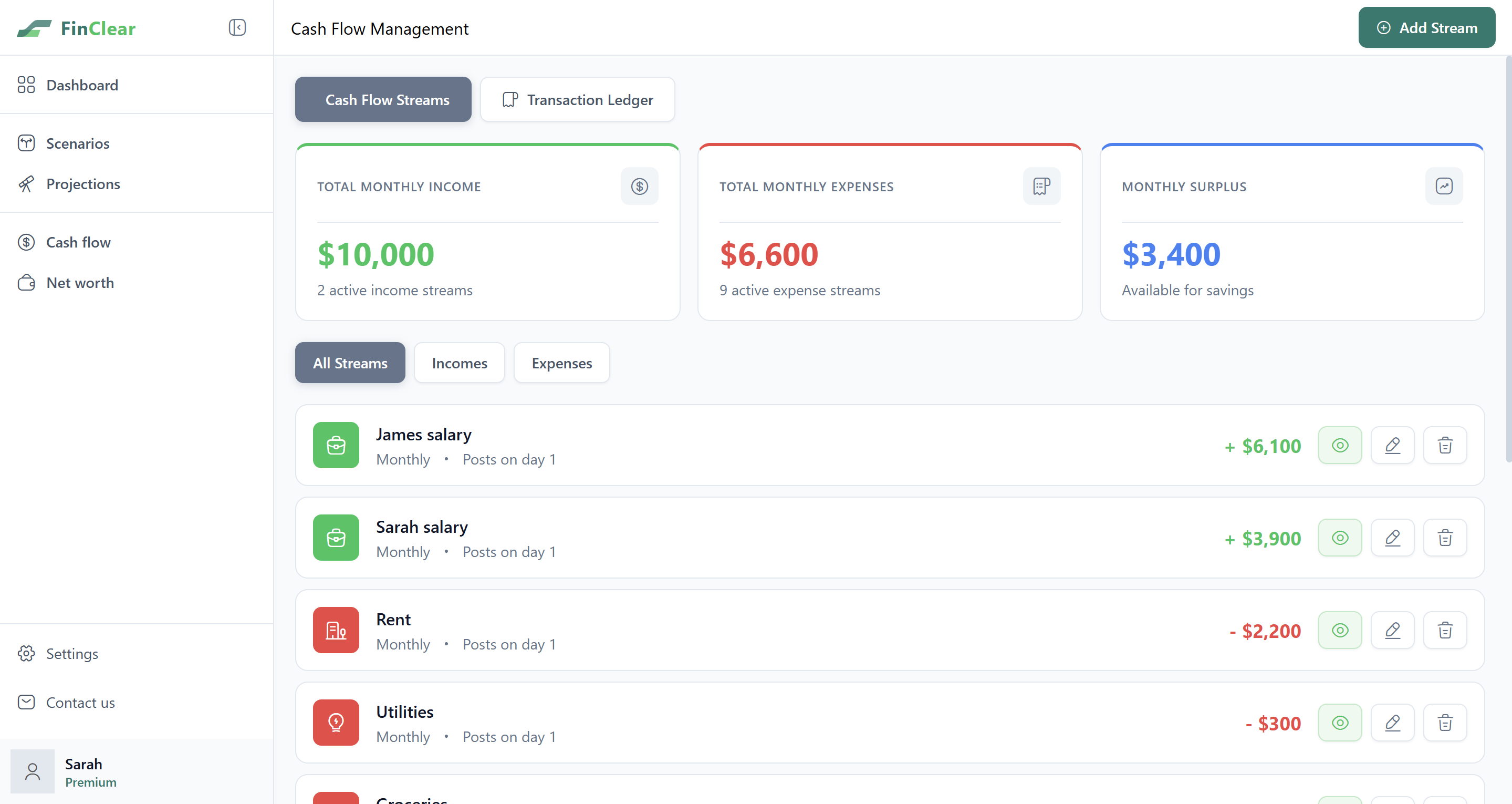Click the Add Stream button

click(1426, 28)
